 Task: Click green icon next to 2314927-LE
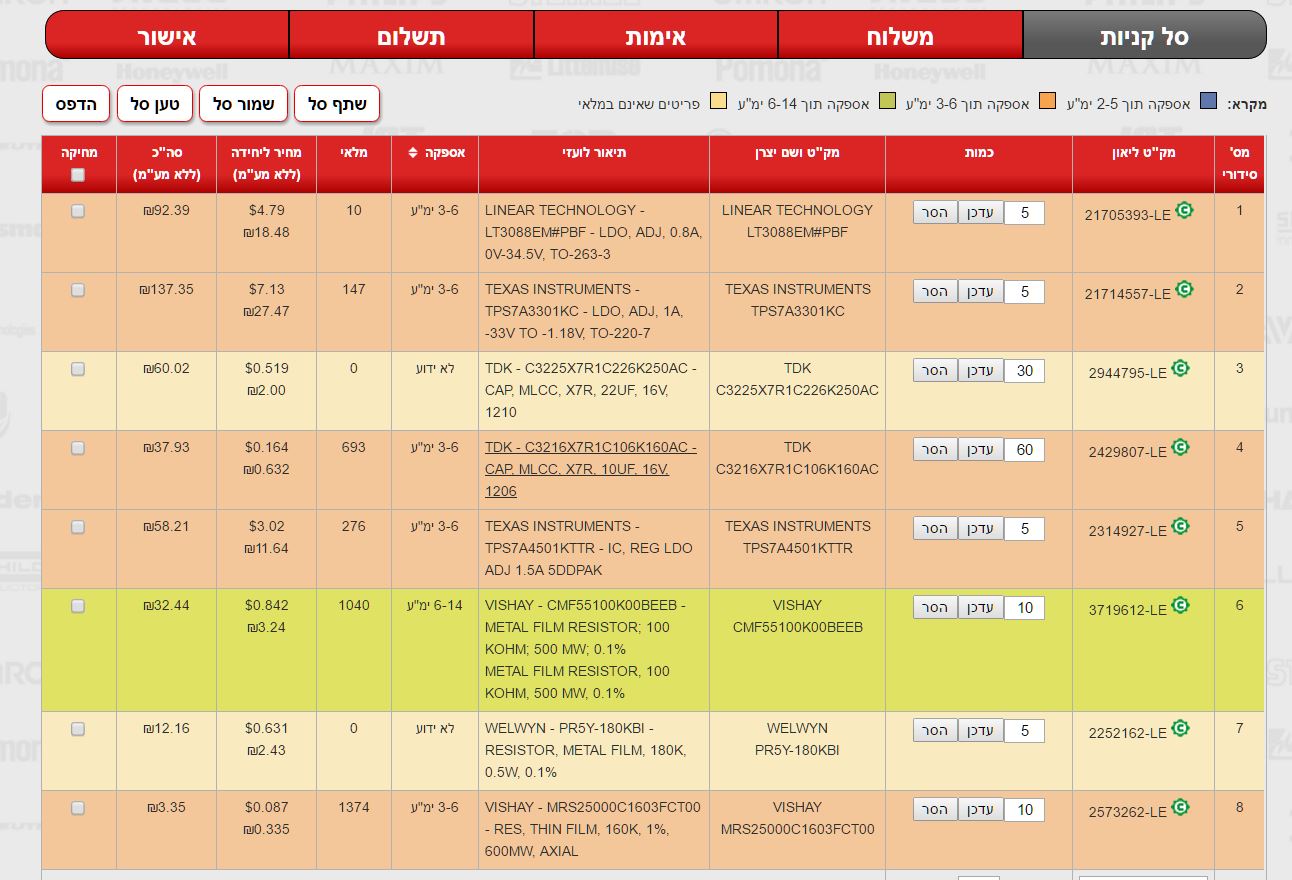coord(1180,526)
